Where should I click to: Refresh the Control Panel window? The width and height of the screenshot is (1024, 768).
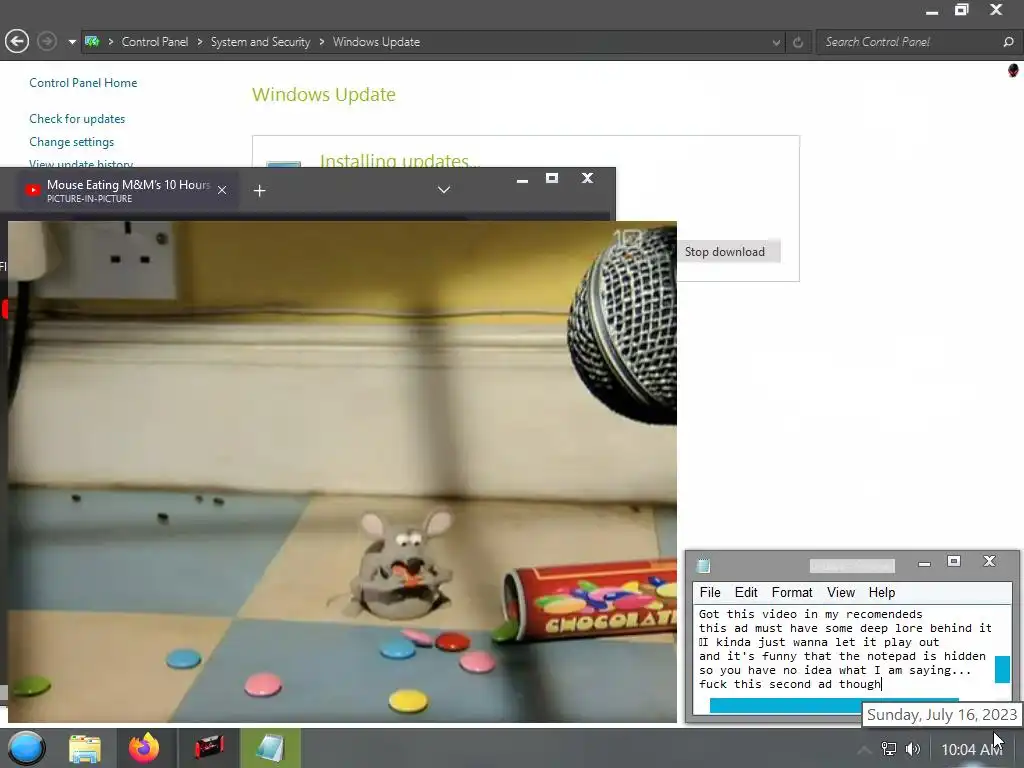(798, 42)
